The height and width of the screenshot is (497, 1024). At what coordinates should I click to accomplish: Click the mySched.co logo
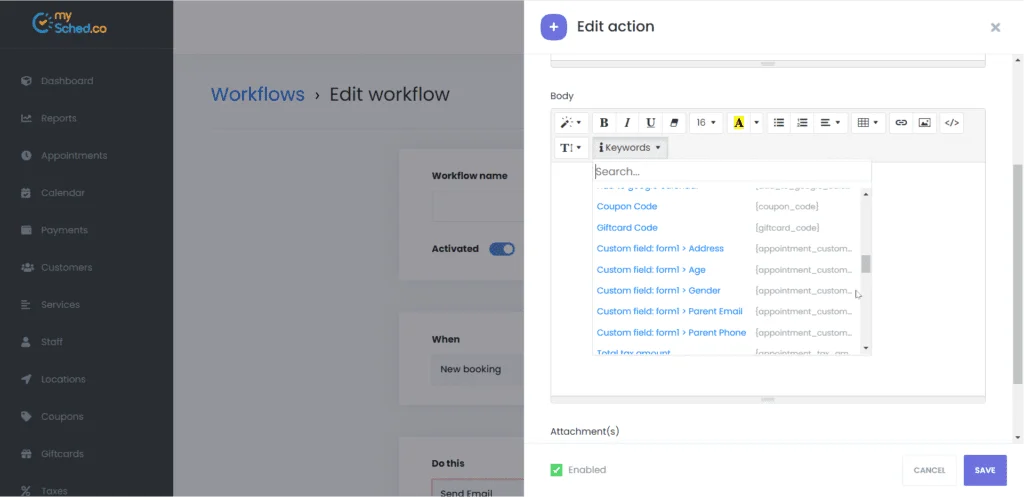[69, 24]
